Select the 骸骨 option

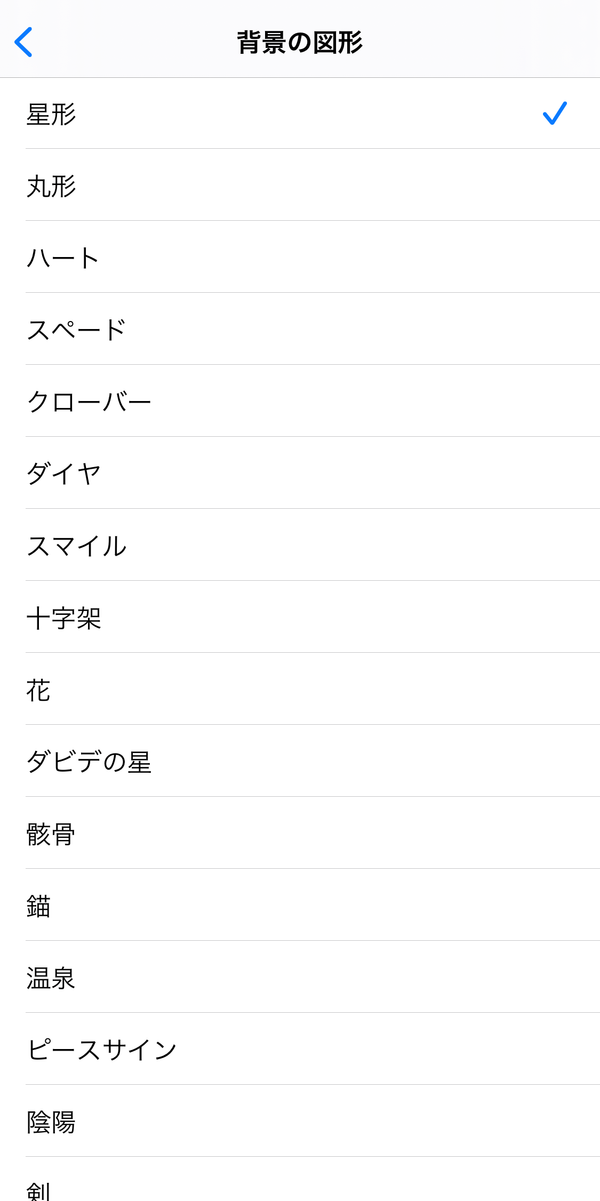tap(300, 834)
